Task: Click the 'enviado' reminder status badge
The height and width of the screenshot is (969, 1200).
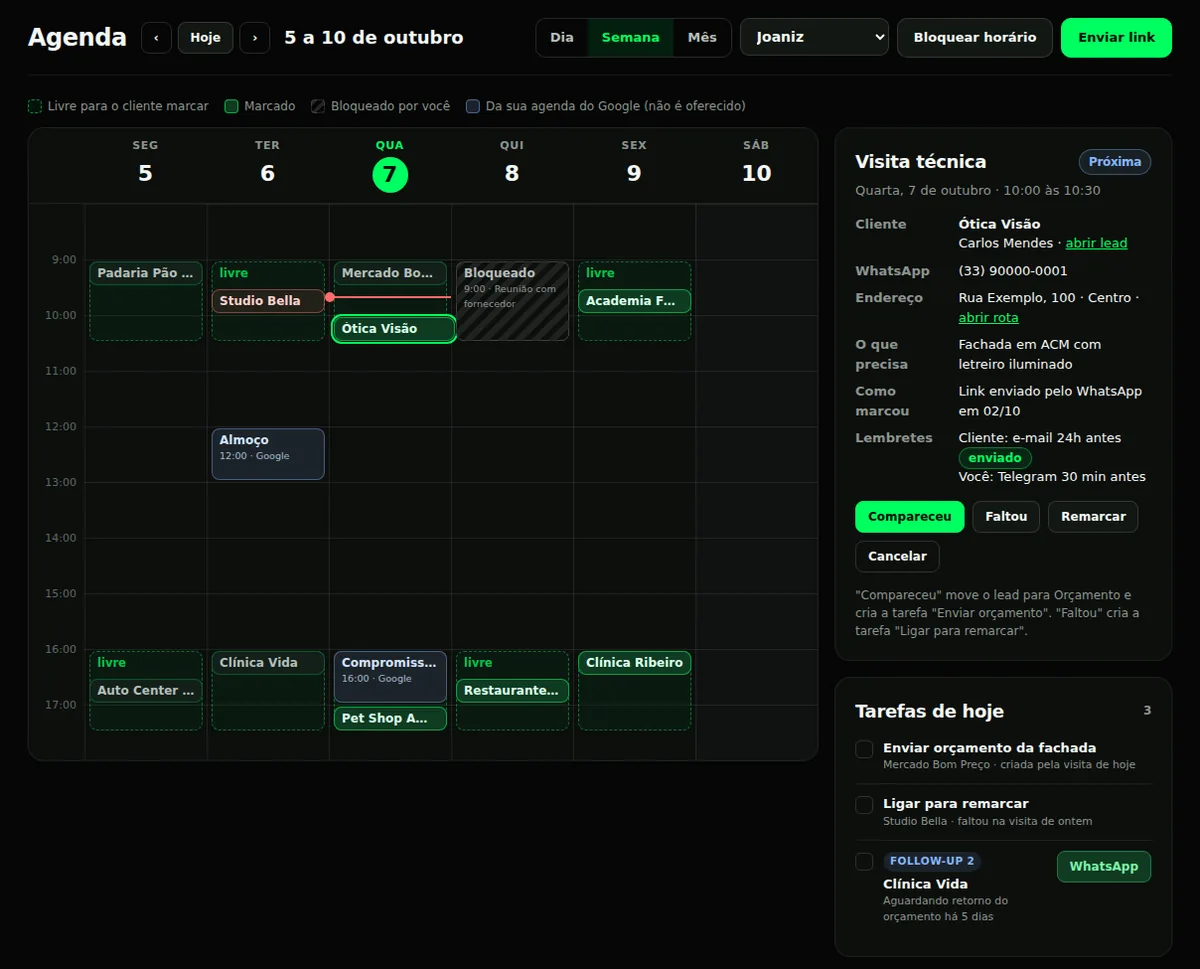Action: tap(995, 458)
